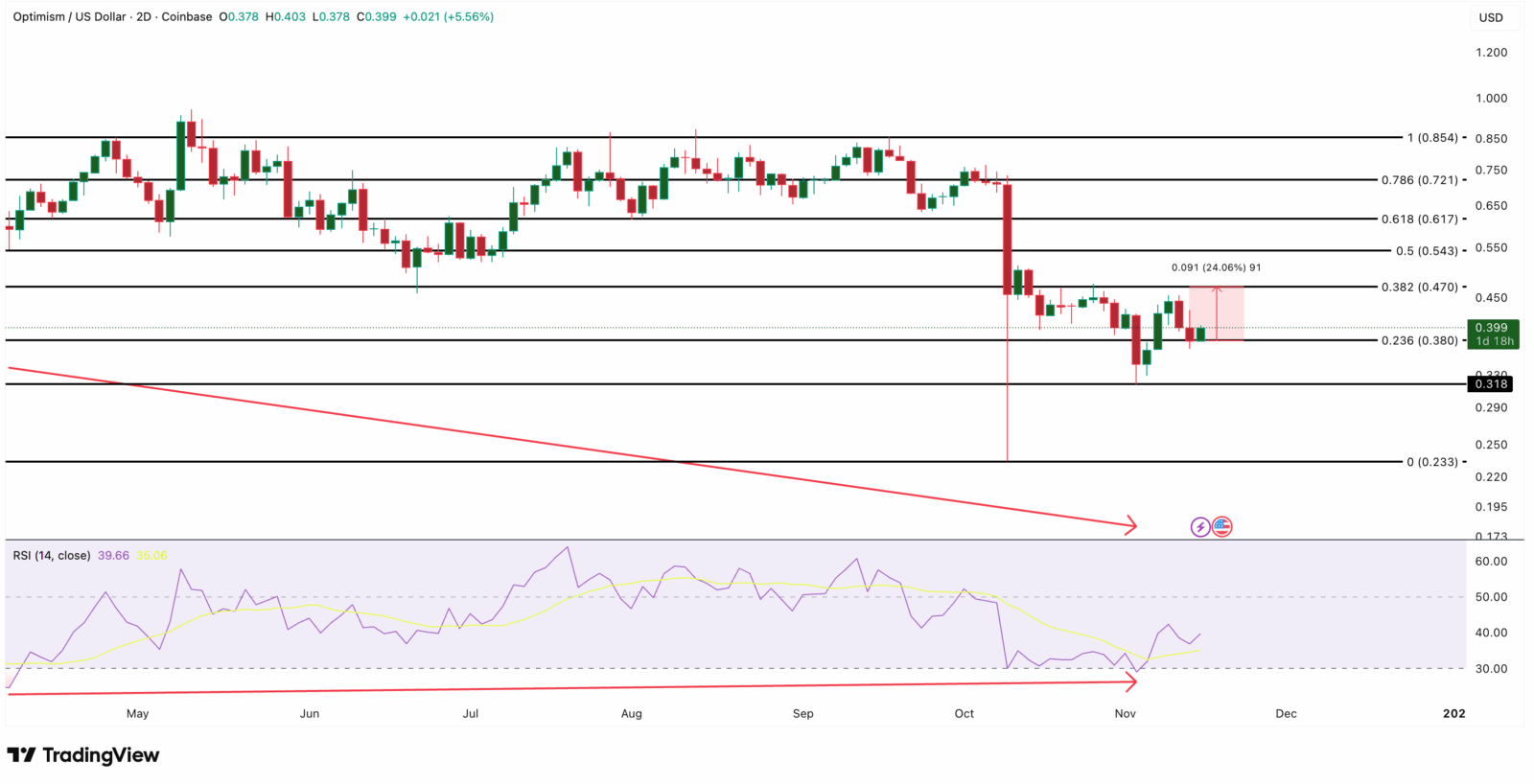Click the TradingView logo
The width and height of the screenshot is (1534, 784).
coord(83,755)
